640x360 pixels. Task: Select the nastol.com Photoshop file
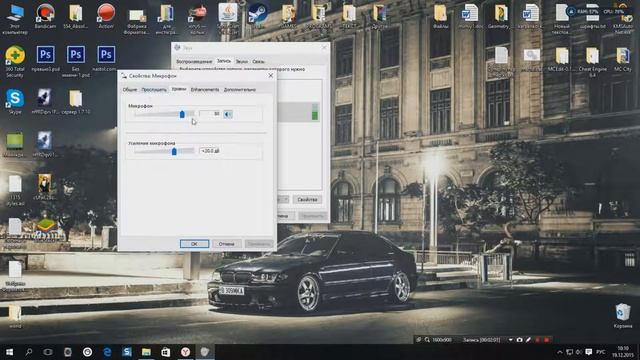[x=106, y=59]
